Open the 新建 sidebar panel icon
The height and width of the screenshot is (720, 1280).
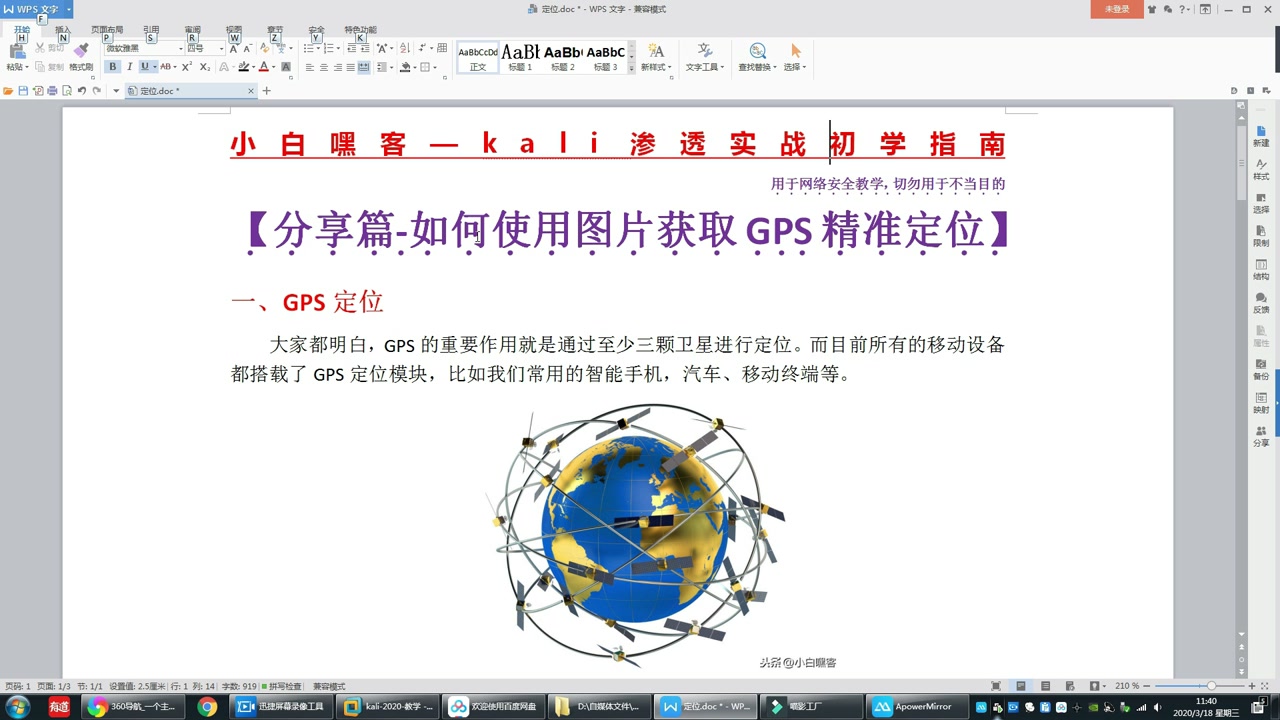(x=1261, y=136)
